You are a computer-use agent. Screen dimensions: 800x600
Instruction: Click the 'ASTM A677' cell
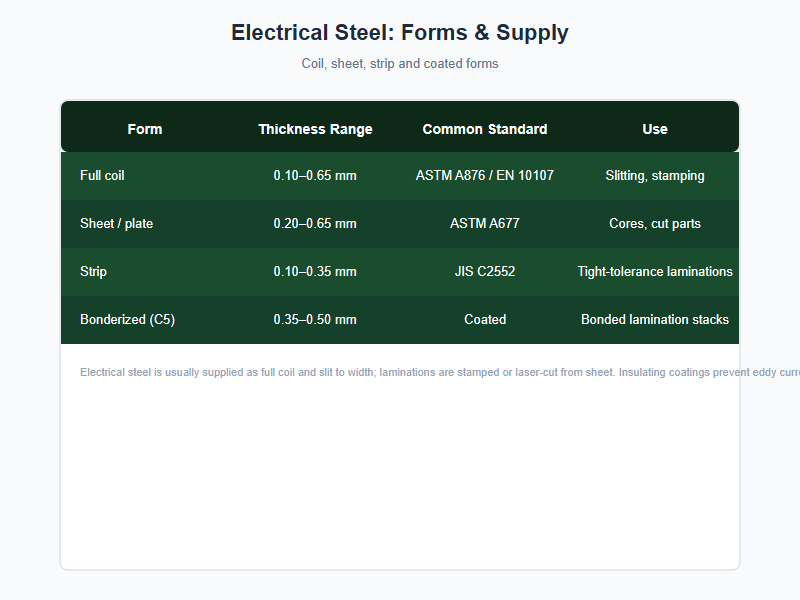click(x=485, y=224)
